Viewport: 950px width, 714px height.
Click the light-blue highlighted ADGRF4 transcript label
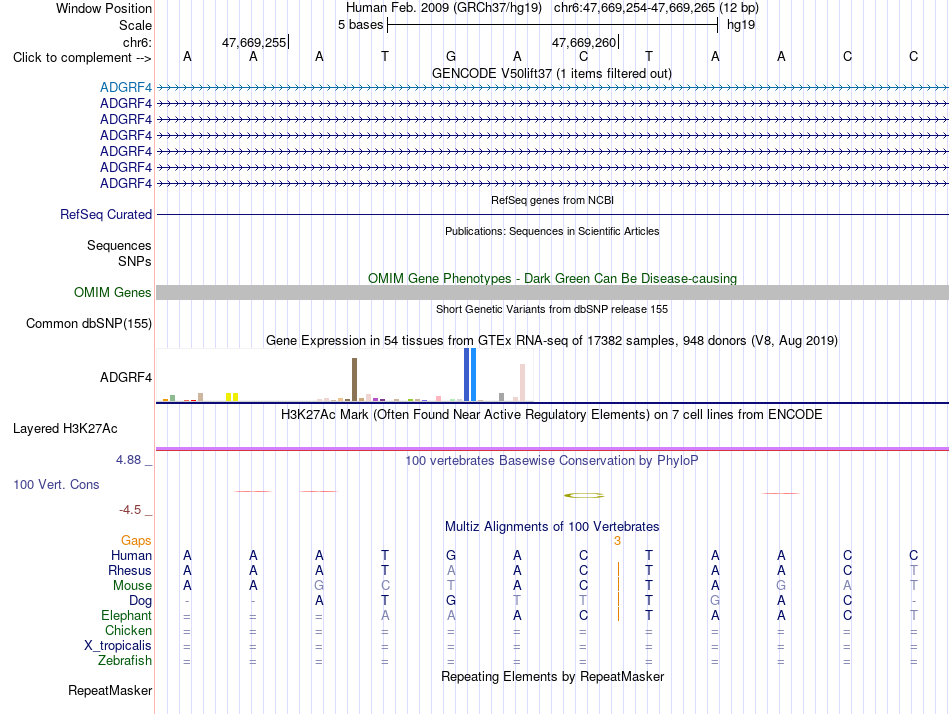click(126, 87)
